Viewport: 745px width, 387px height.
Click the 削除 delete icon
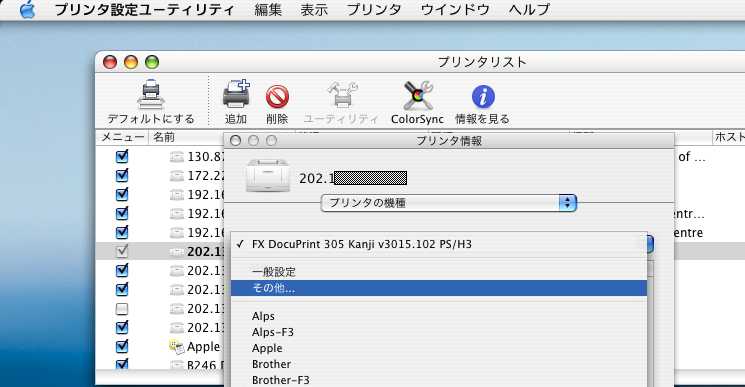(x=277, y=97)
